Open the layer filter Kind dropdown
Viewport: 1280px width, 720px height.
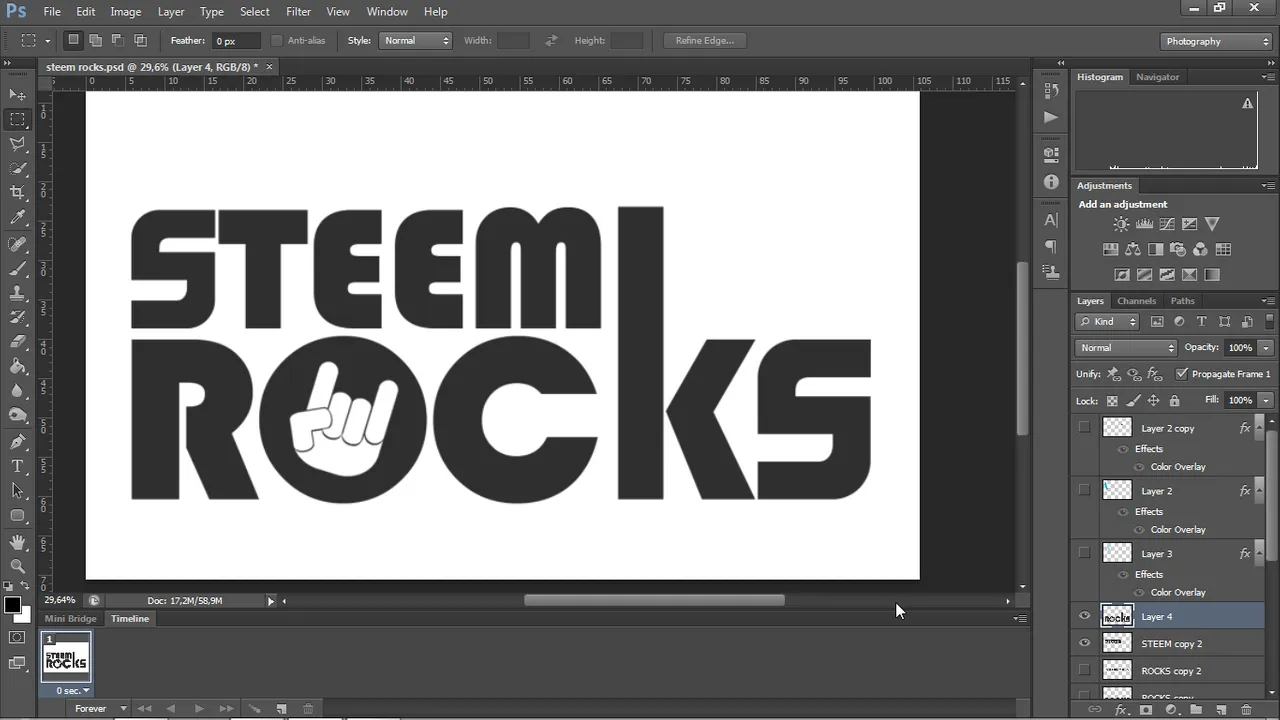pyautogui.click(x=1107, y=322)
